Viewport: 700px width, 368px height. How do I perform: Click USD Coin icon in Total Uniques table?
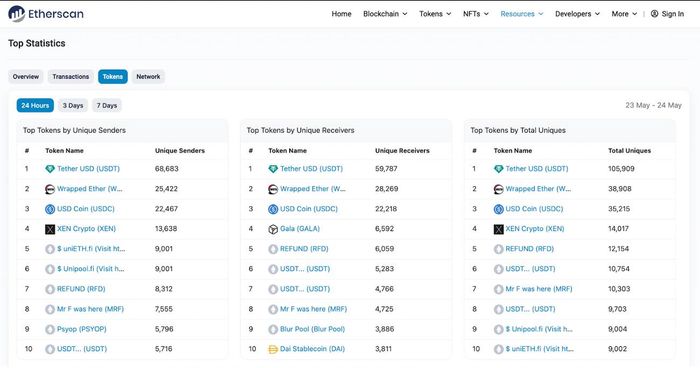(499, 209)
